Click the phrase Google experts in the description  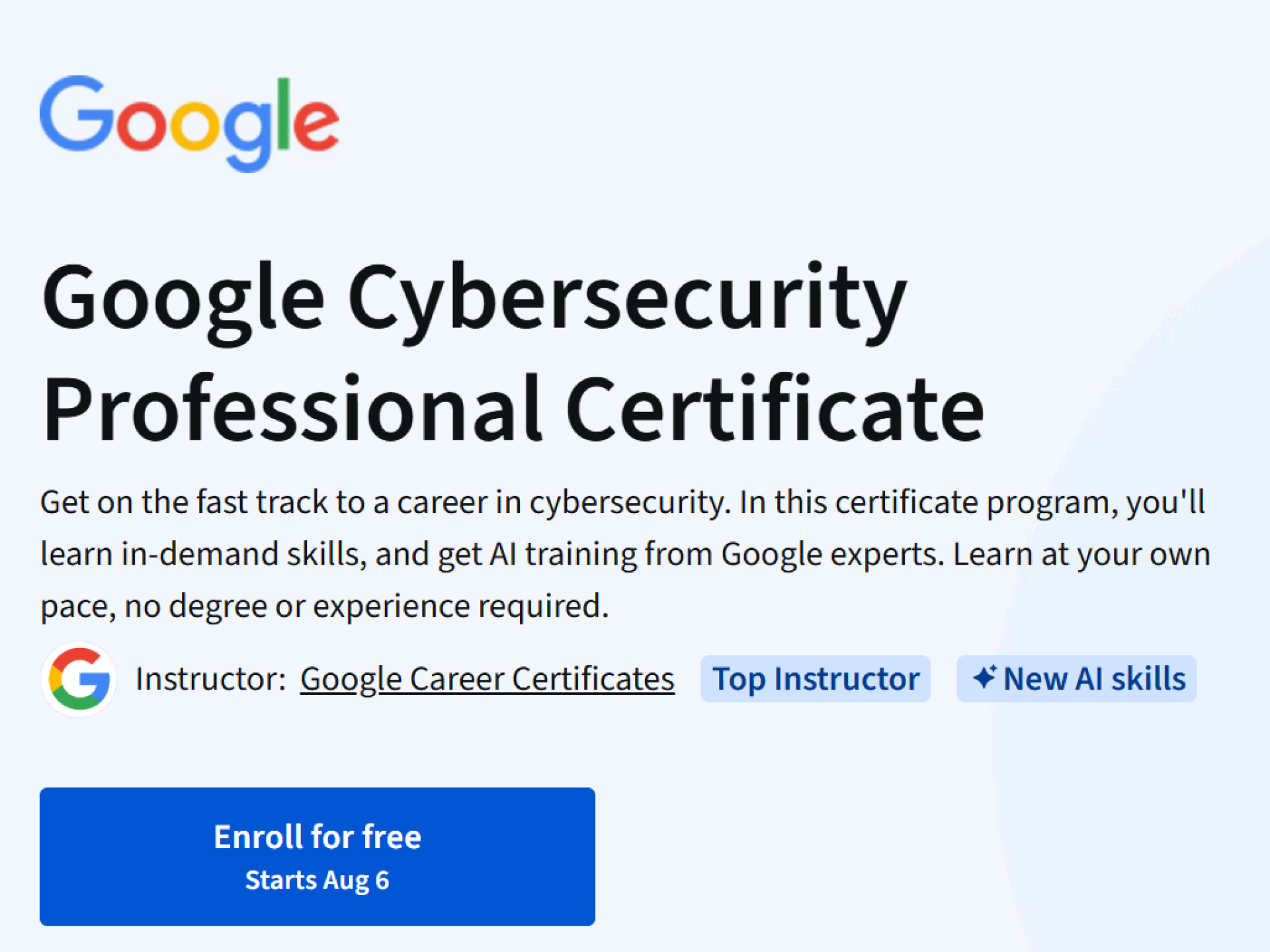(832, 554)
